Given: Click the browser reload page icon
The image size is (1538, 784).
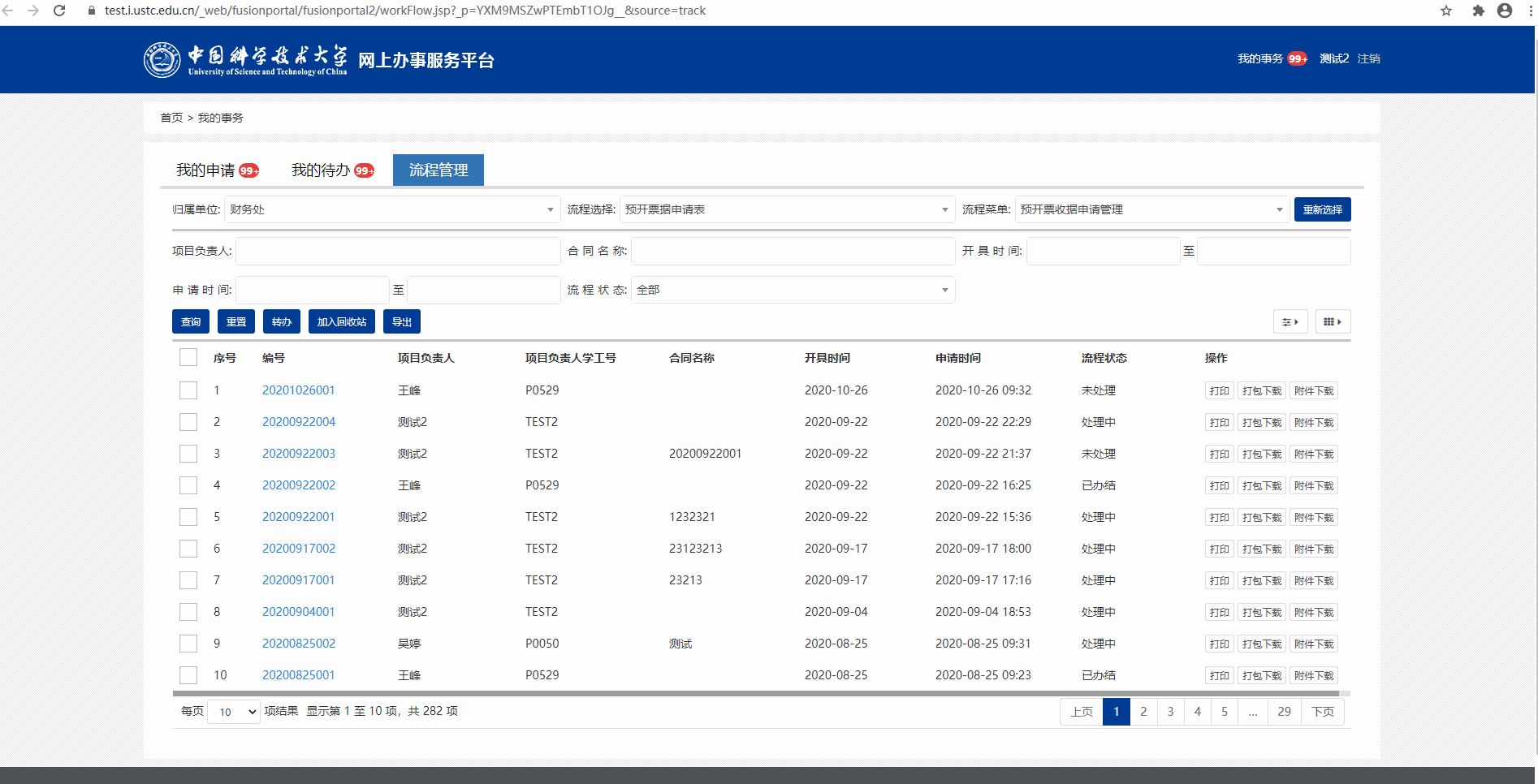Looking at the screenshot, I should 59,11.
